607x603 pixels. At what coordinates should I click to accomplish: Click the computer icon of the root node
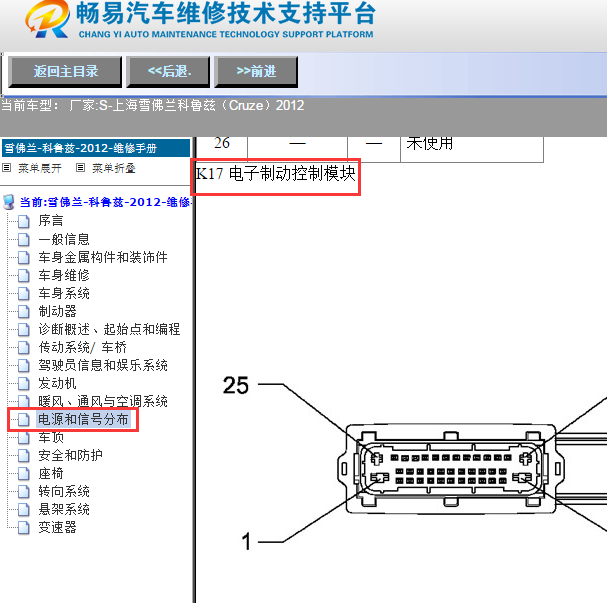click(9, 202)
